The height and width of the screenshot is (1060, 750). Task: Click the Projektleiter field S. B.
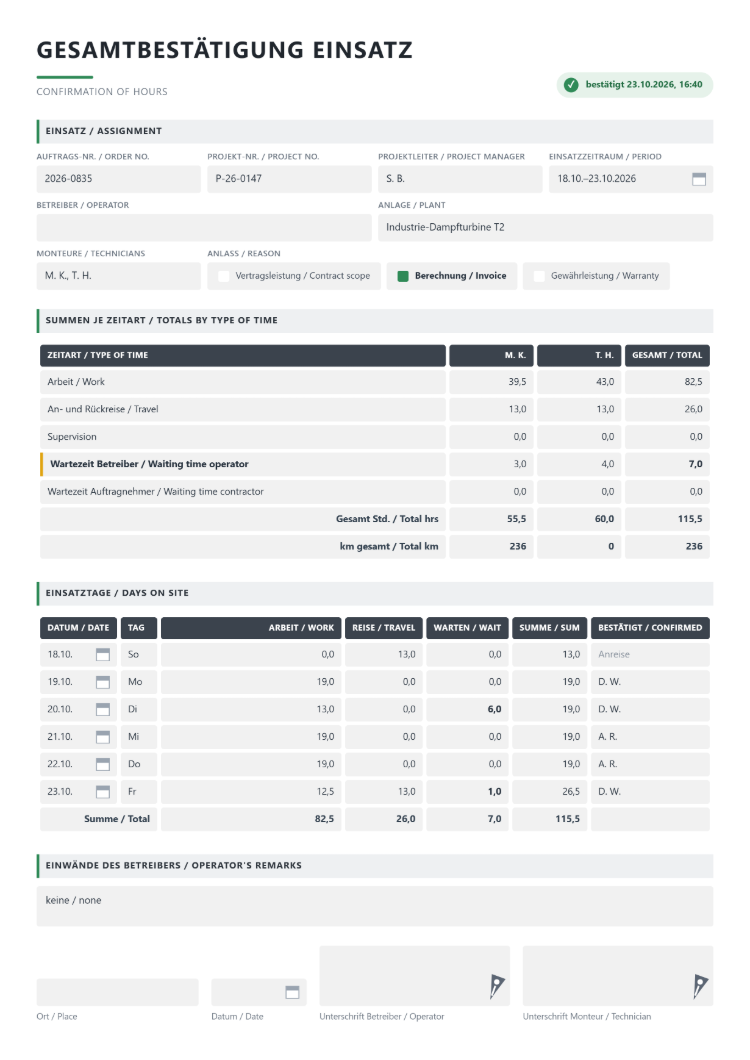coord(460,179)
